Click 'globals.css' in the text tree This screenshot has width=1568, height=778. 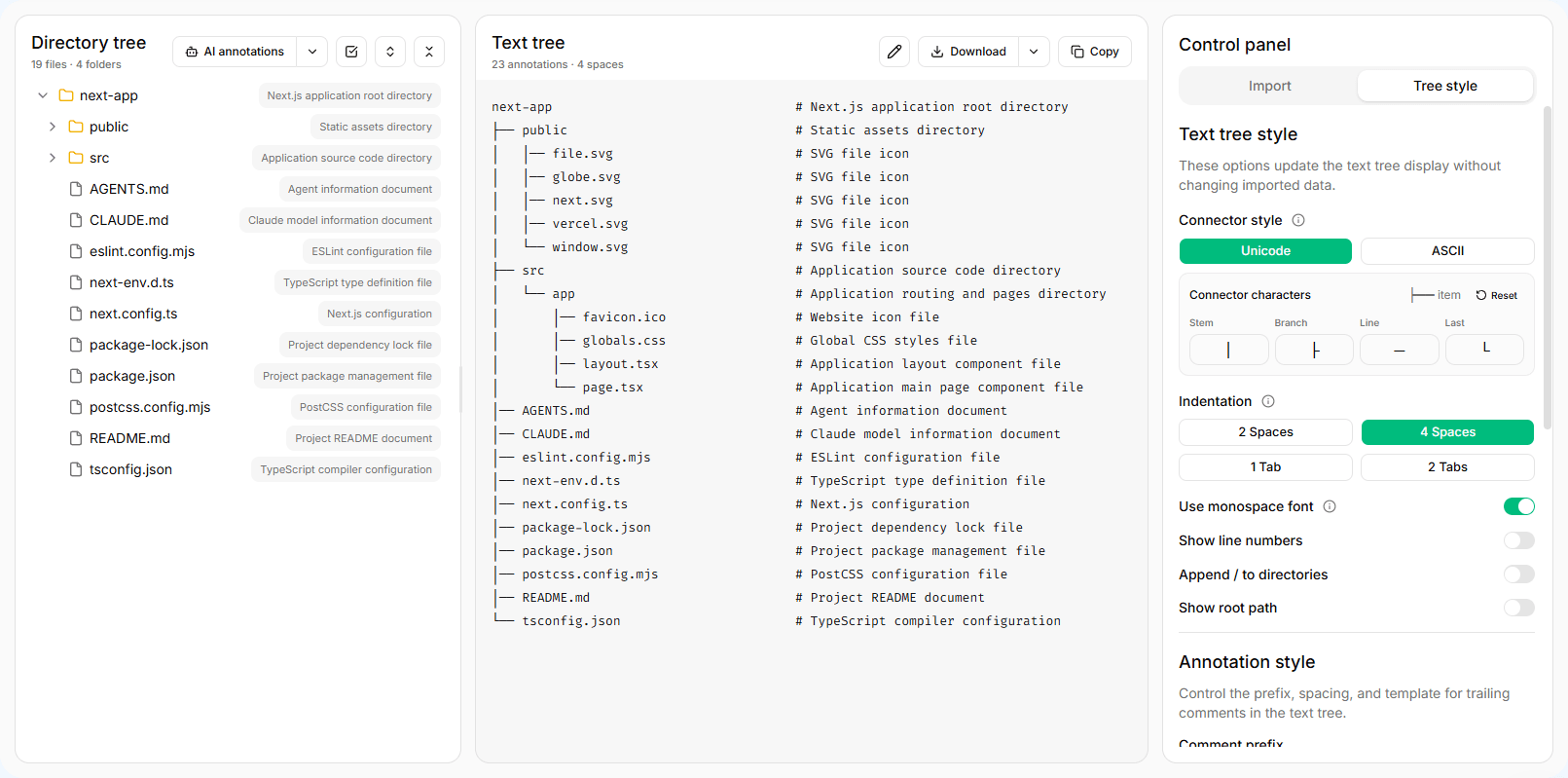coord(624,341)
